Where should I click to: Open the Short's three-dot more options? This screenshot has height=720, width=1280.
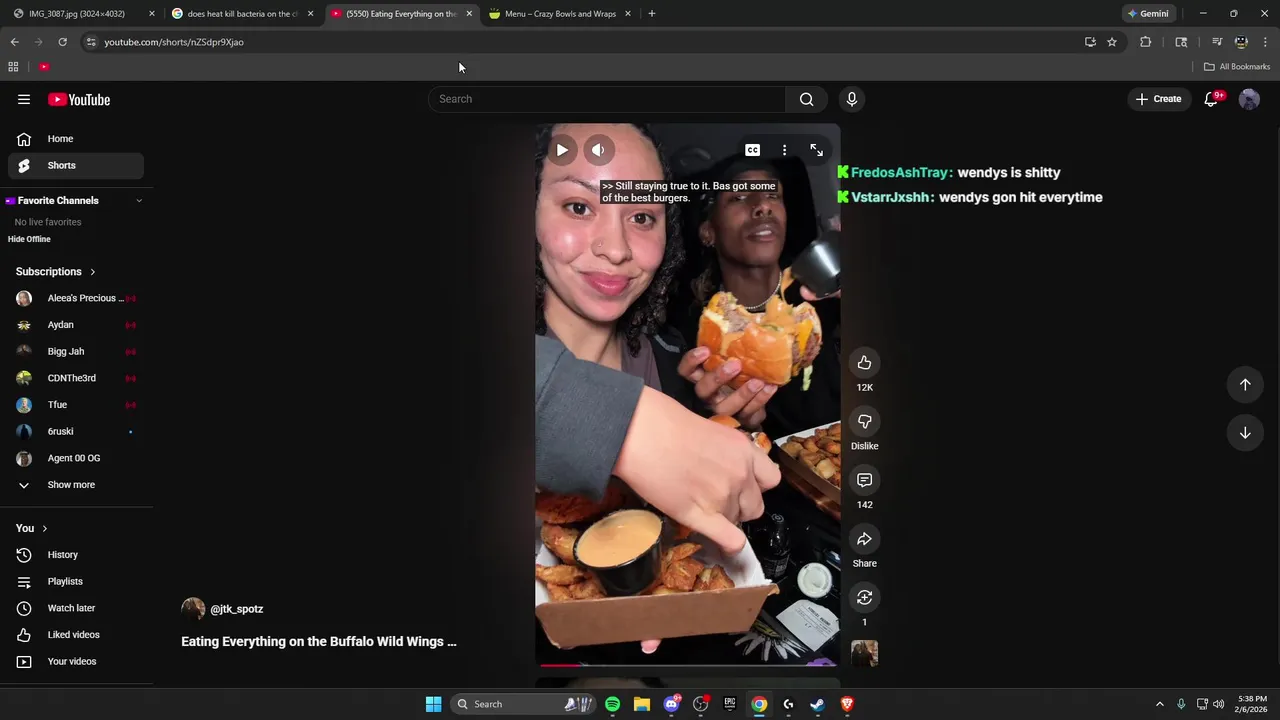click(784, 150)
